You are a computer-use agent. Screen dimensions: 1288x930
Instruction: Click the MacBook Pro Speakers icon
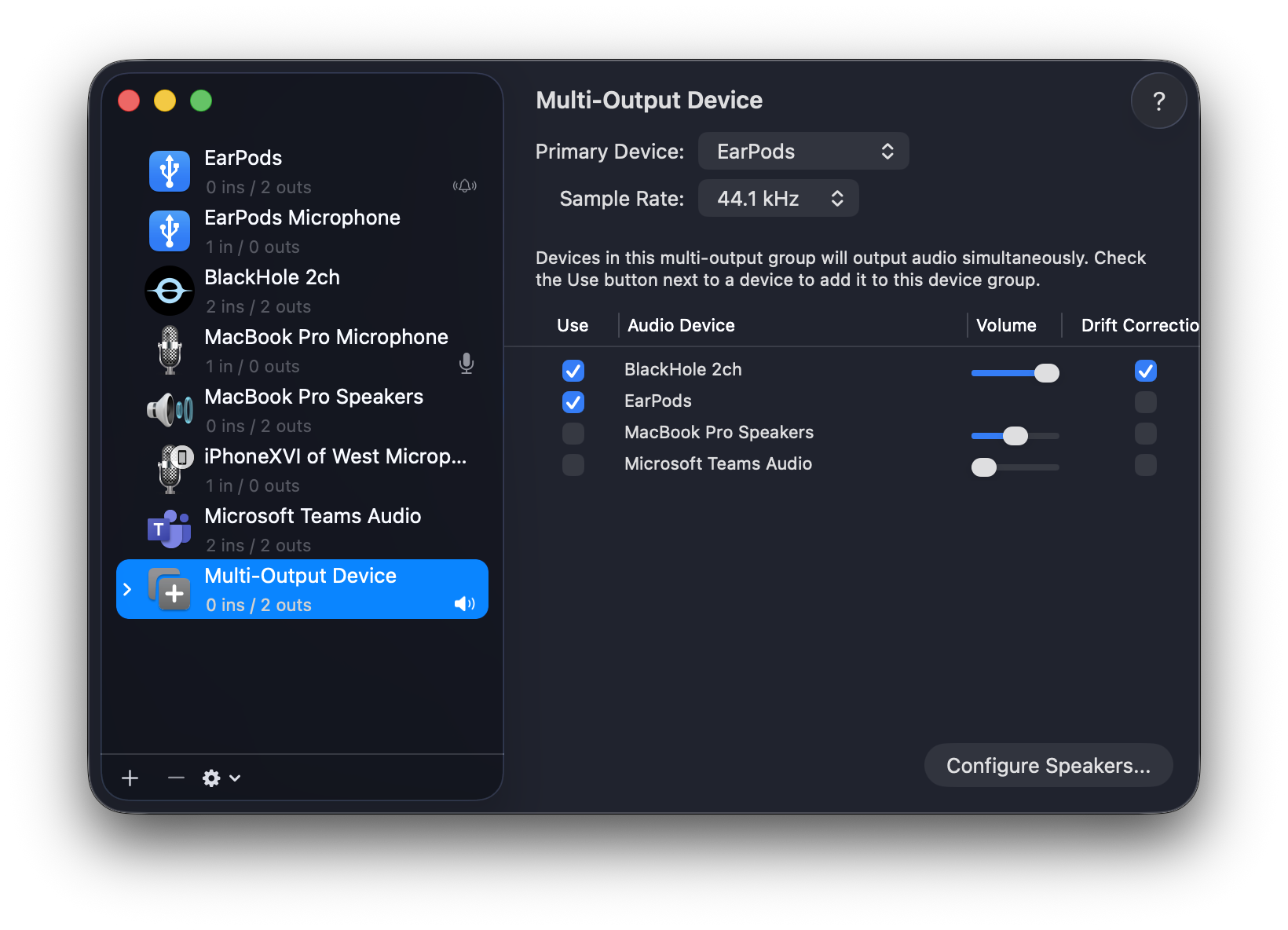(x=170, y=410)
